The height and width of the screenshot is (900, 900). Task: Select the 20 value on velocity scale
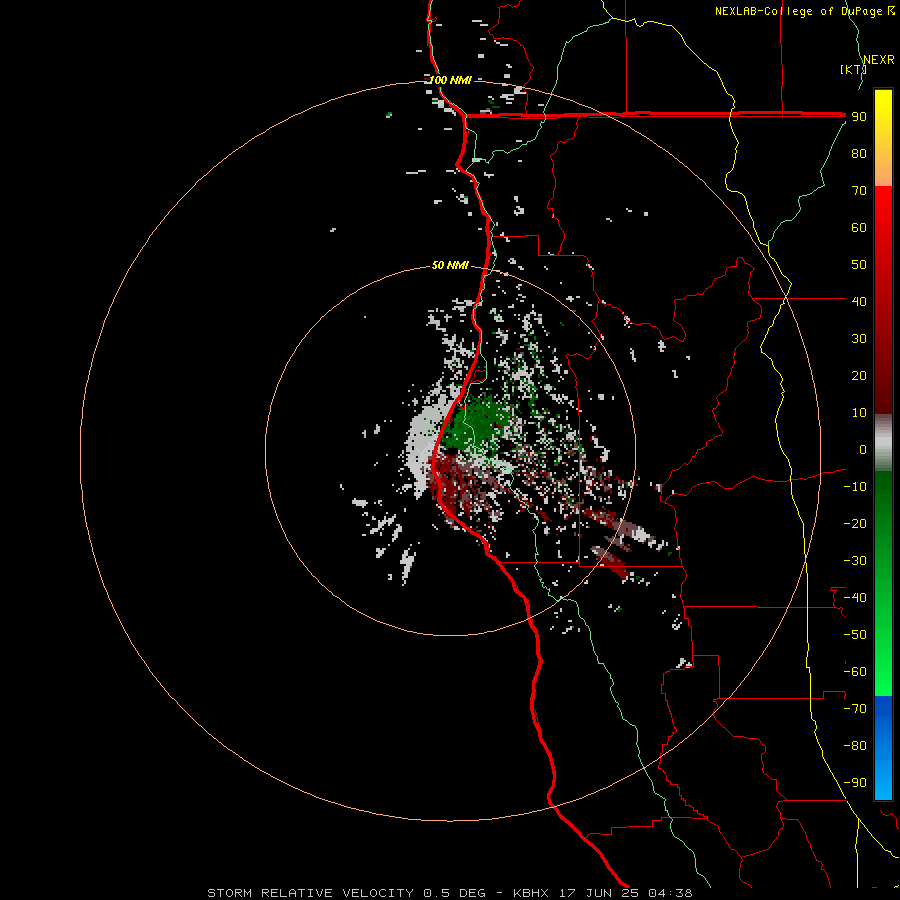(x=859, y=375)
